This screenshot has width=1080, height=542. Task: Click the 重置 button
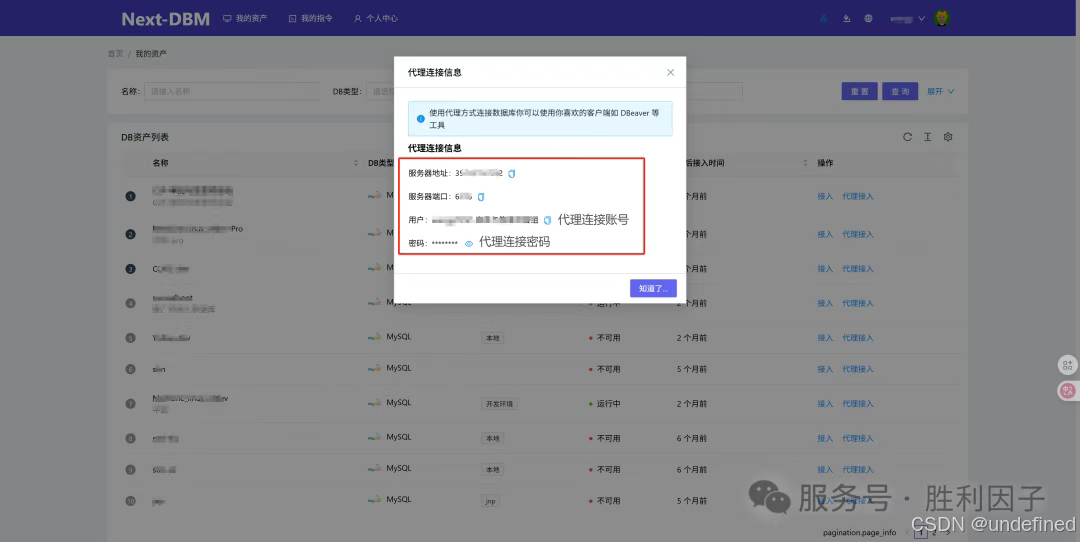pos(860,92)
